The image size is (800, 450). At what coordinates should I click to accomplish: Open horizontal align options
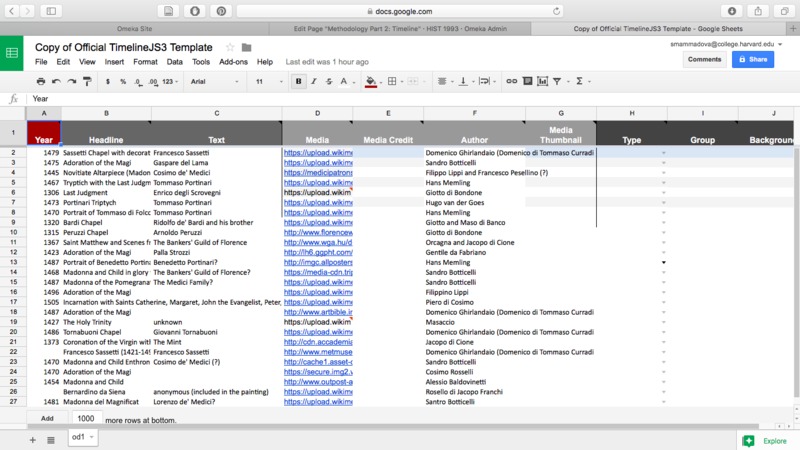click(442, 81)
